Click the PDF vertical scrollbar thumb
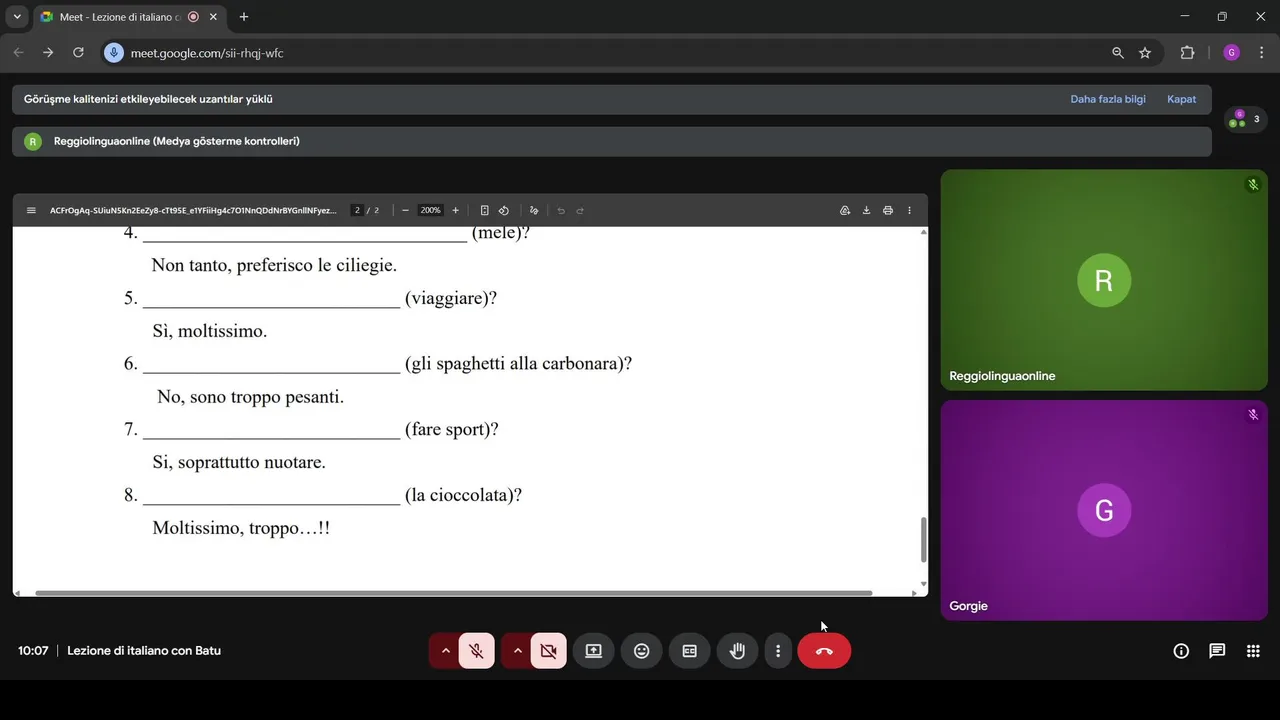The width and height of the screenshot is (1280, 720). (923, 540)
